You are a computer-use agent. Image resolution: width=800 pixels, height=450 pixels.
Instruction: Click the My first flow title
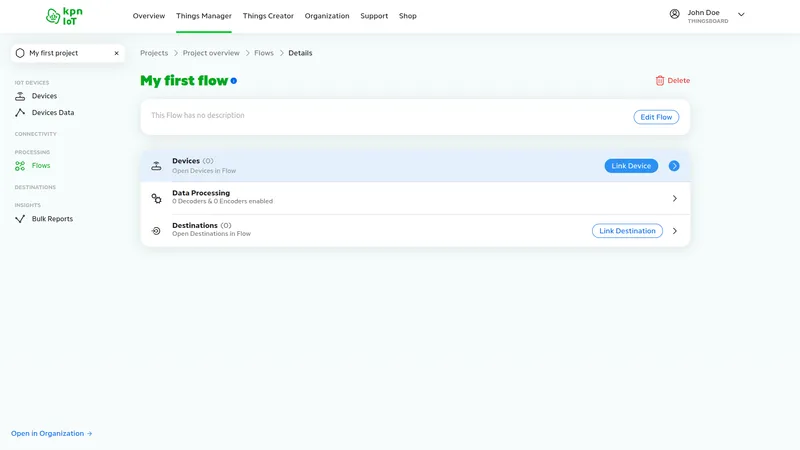[184, 81]
